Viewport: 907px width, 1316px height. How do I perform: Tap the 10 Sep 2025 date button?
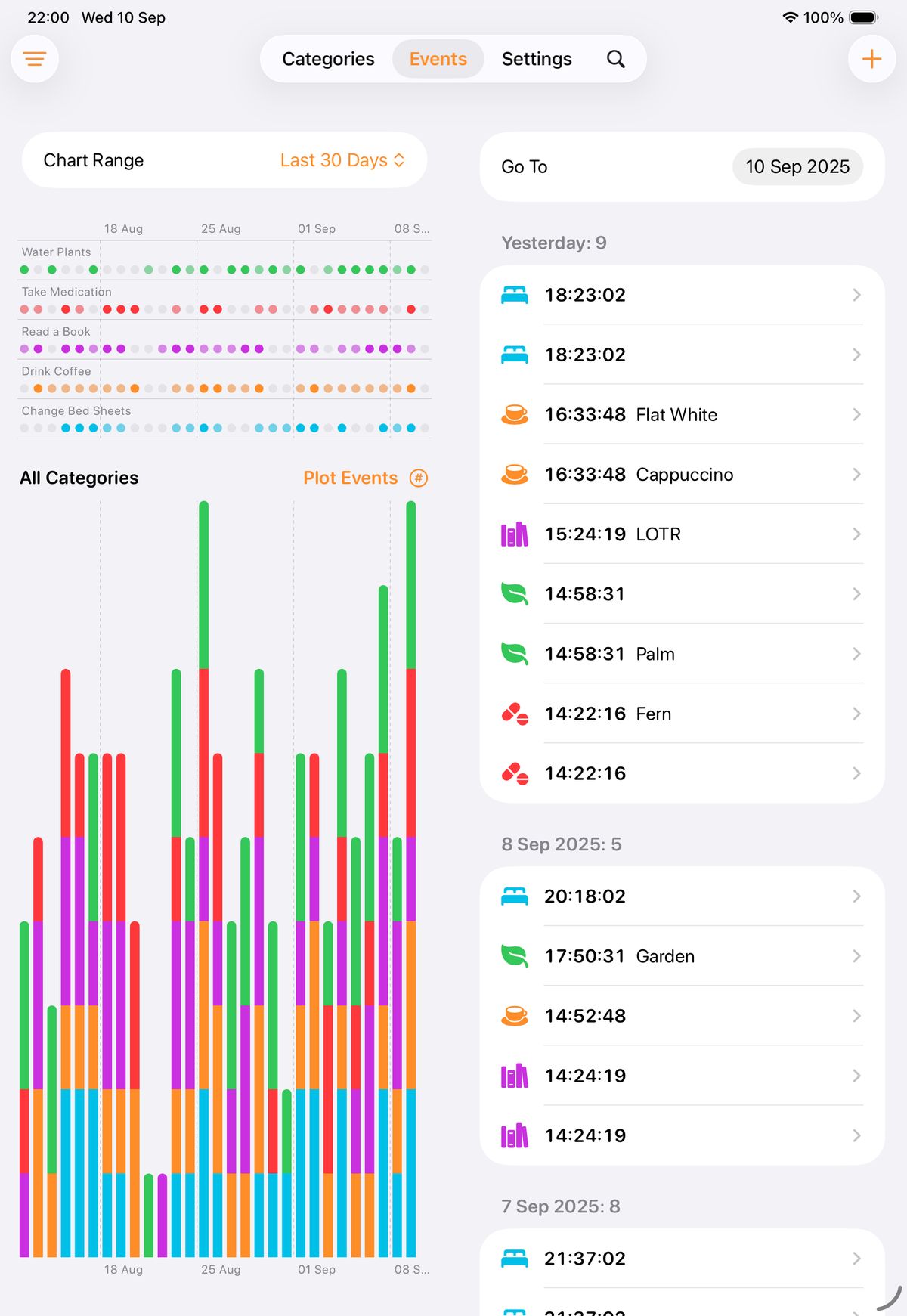(x=797, y=167)
